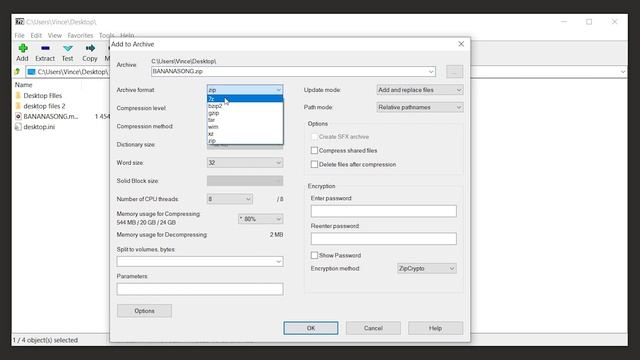
Task: Click the up-folder icon beside address bar
Action: pos(18,72)
